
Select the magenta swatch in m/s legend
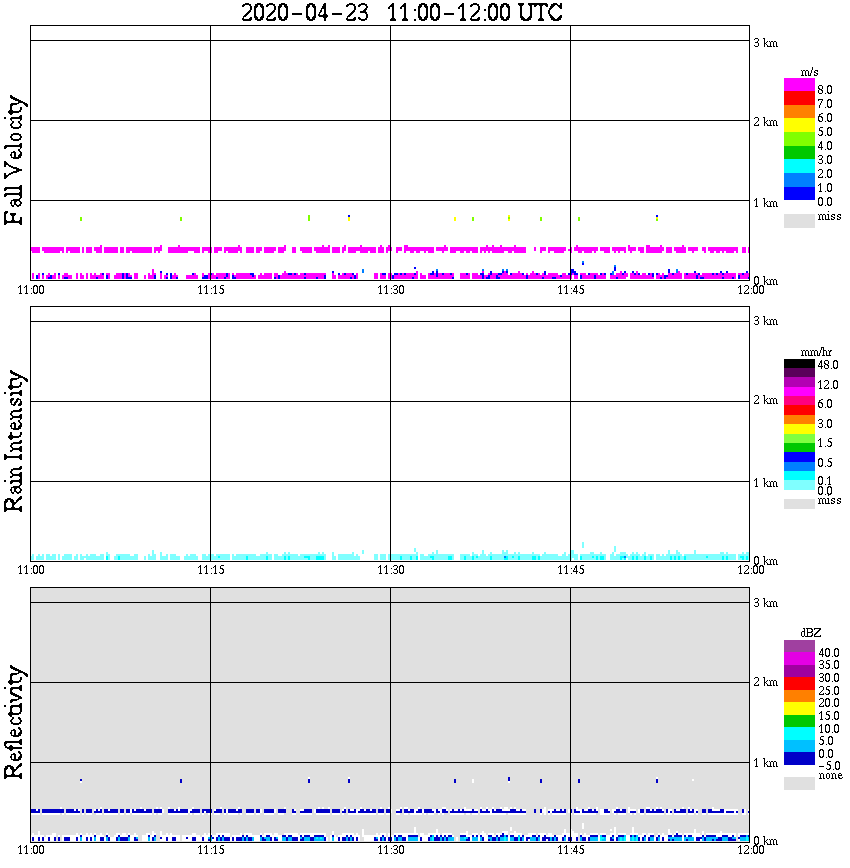point(799,85)
